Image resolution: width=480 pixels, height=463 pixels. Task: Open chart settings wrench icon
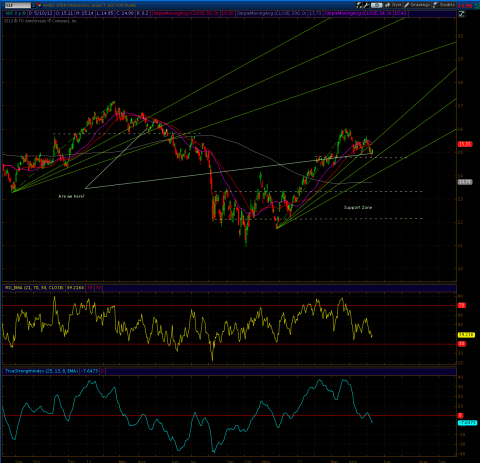366,5
